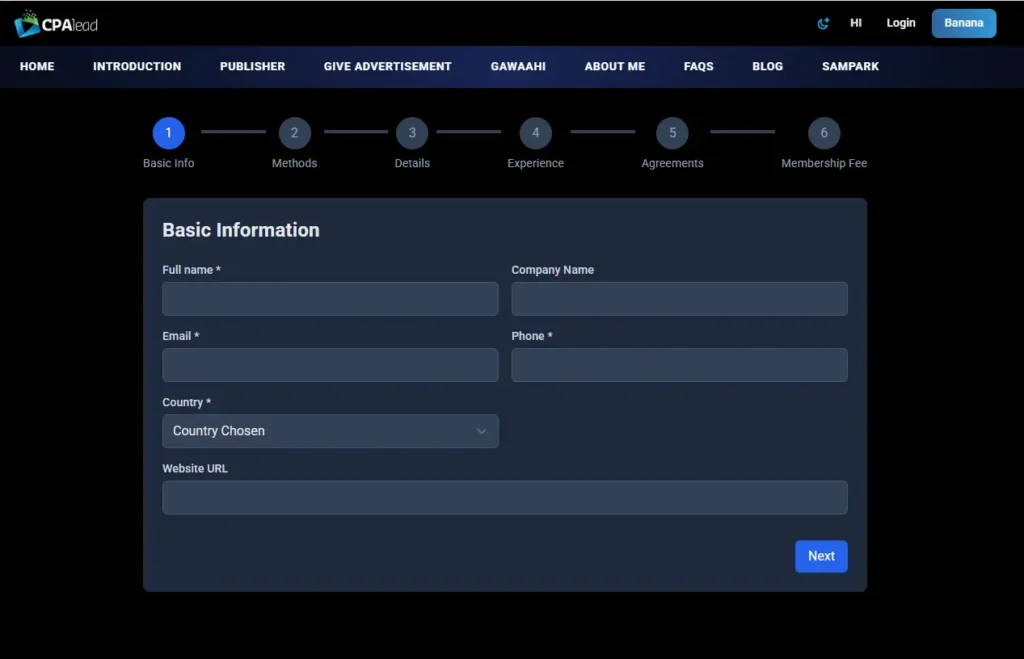Click the Basic Info step label

tap(168, 163)
